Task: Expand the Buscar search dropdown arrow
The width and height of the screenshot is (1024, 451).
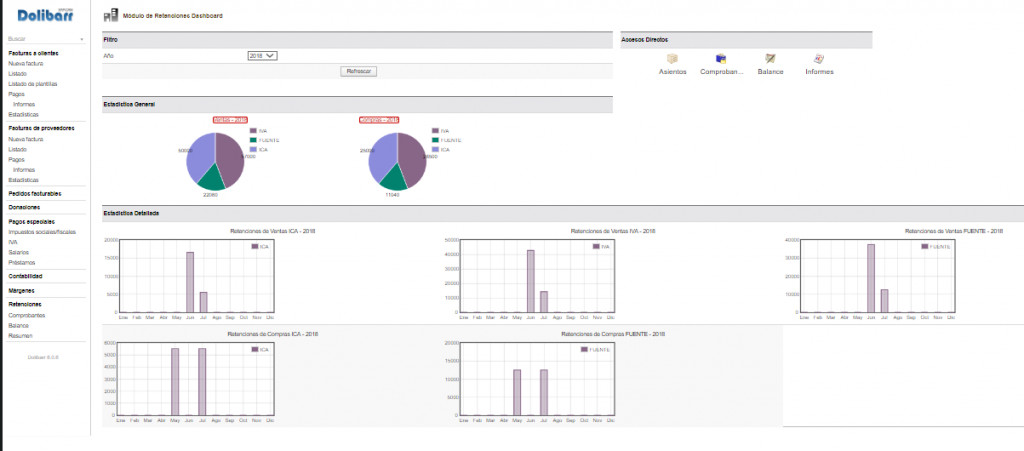Action: pos(82,39)
